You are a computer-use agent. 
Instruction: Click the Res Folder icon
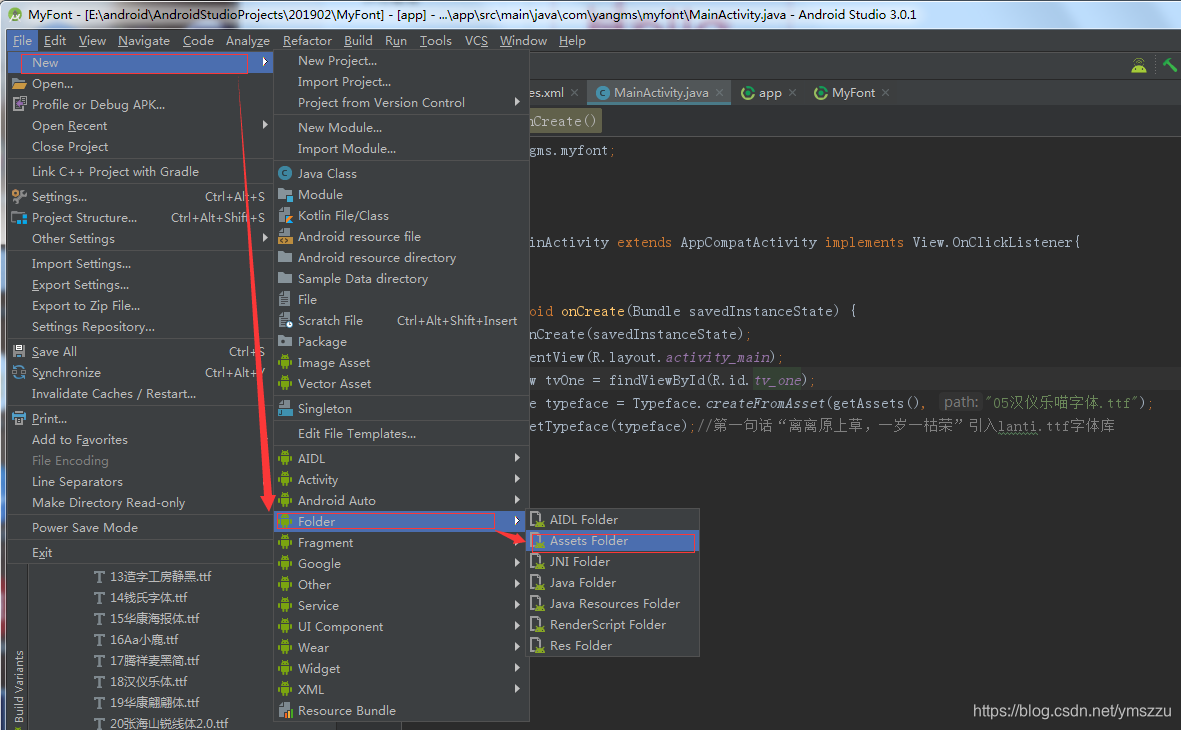coord(537,646)
